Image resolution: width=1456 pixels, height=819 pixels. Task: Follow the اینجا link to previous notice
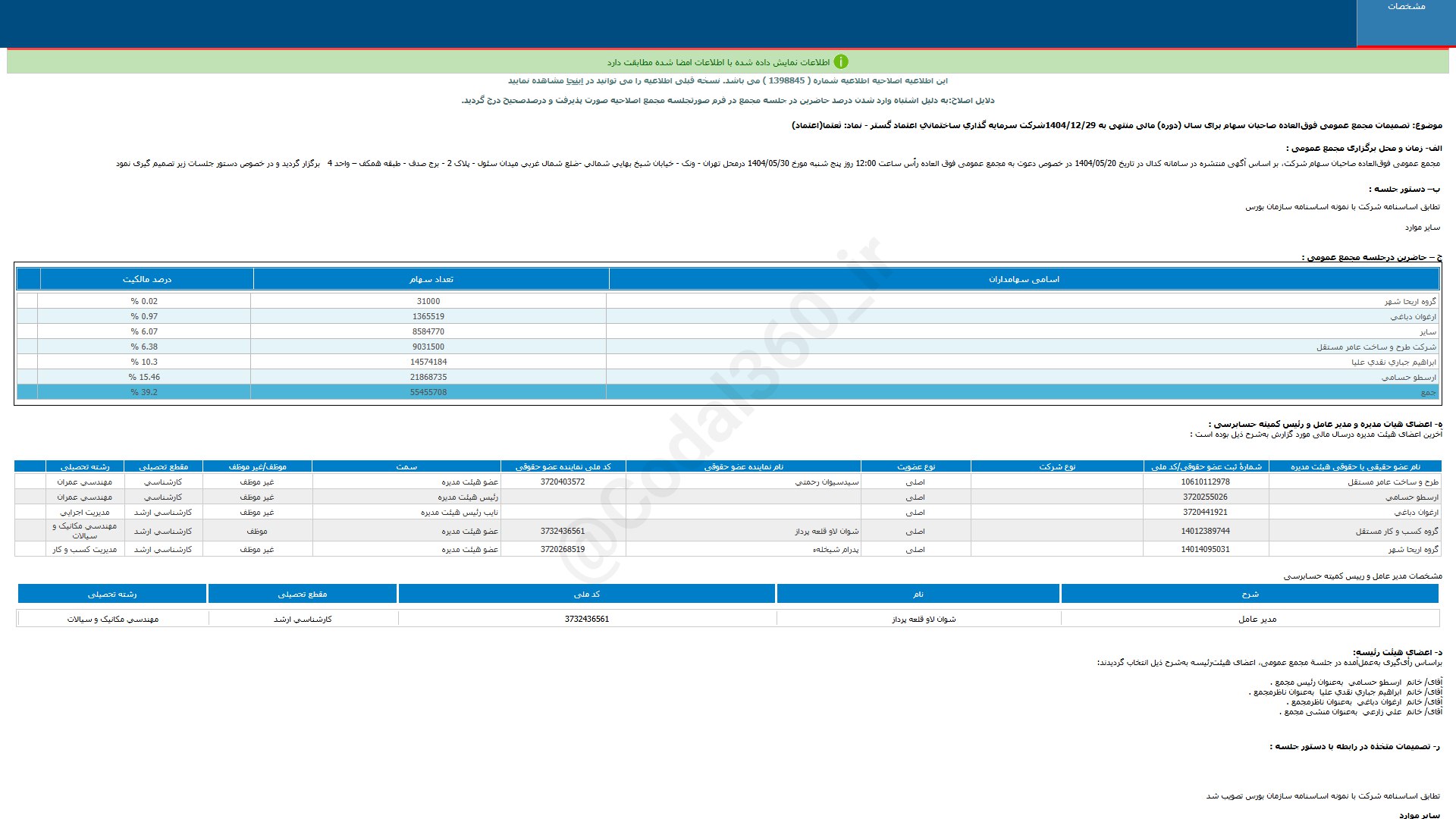[x=576, y=80]
